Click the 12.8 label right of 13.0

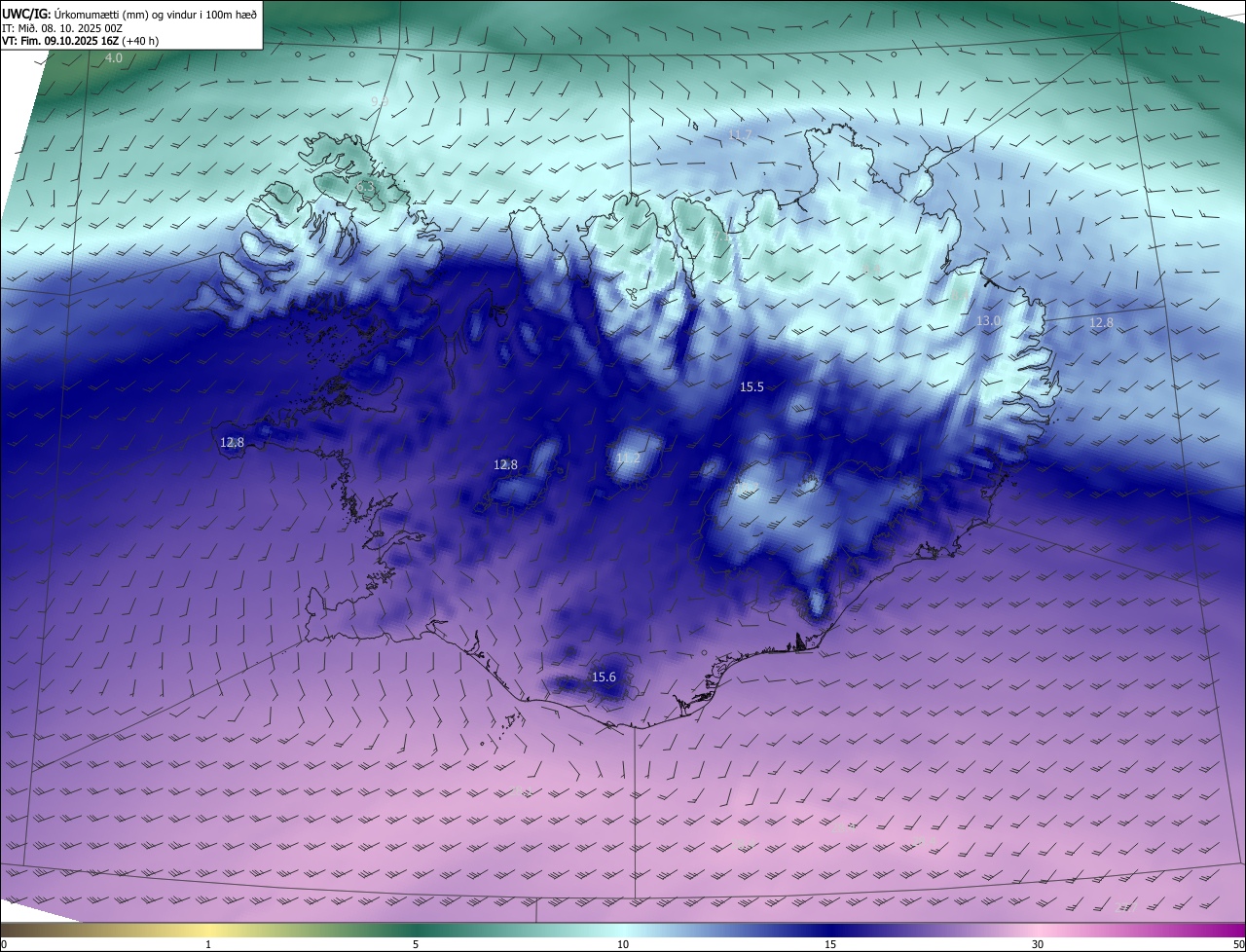tap(1100, 322)
